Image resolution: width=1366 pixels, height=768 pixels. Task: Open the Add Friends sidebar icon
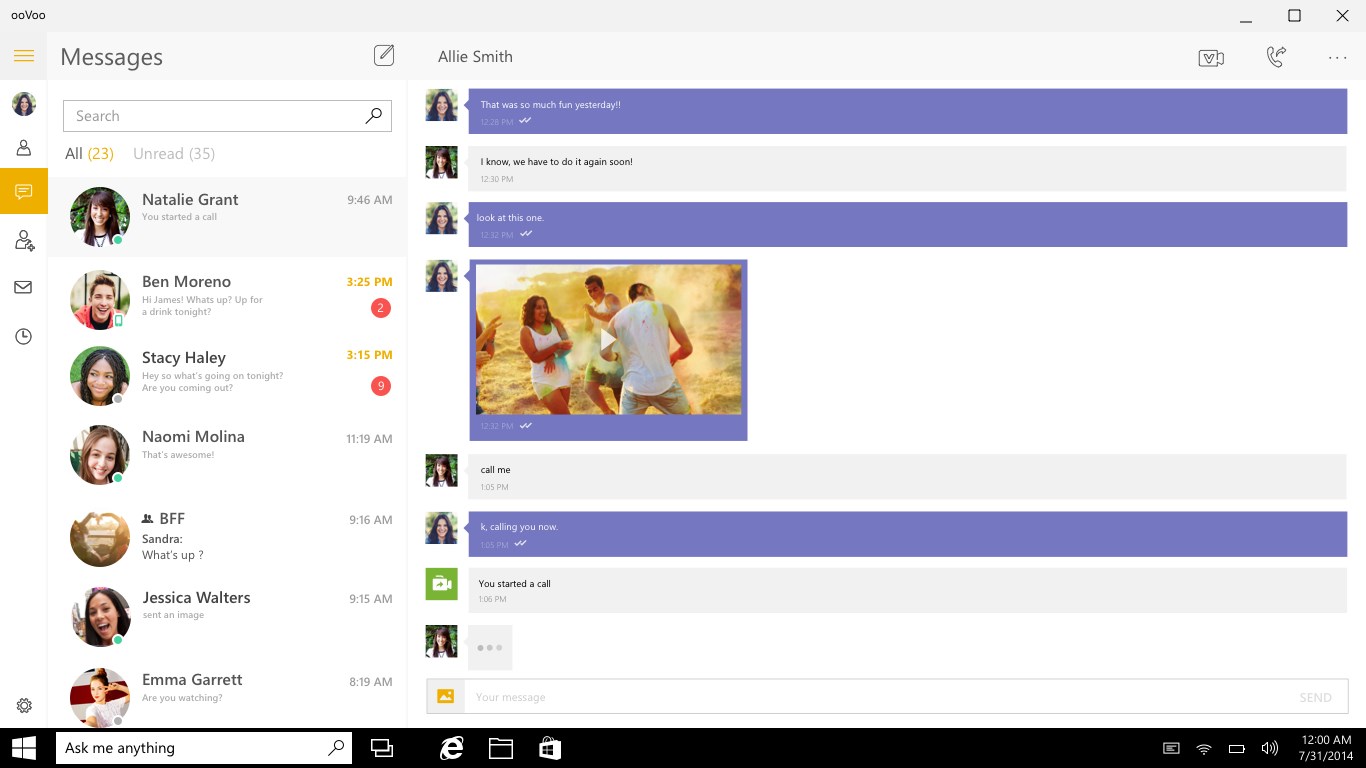coord(24,240)
